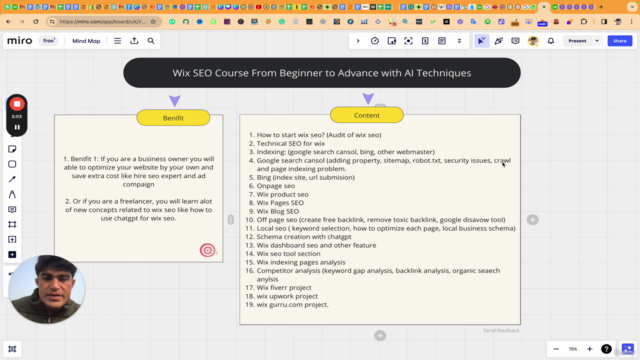640x360 pixels.
Task: Zoom out with minus button
Action: click(556, 349)
